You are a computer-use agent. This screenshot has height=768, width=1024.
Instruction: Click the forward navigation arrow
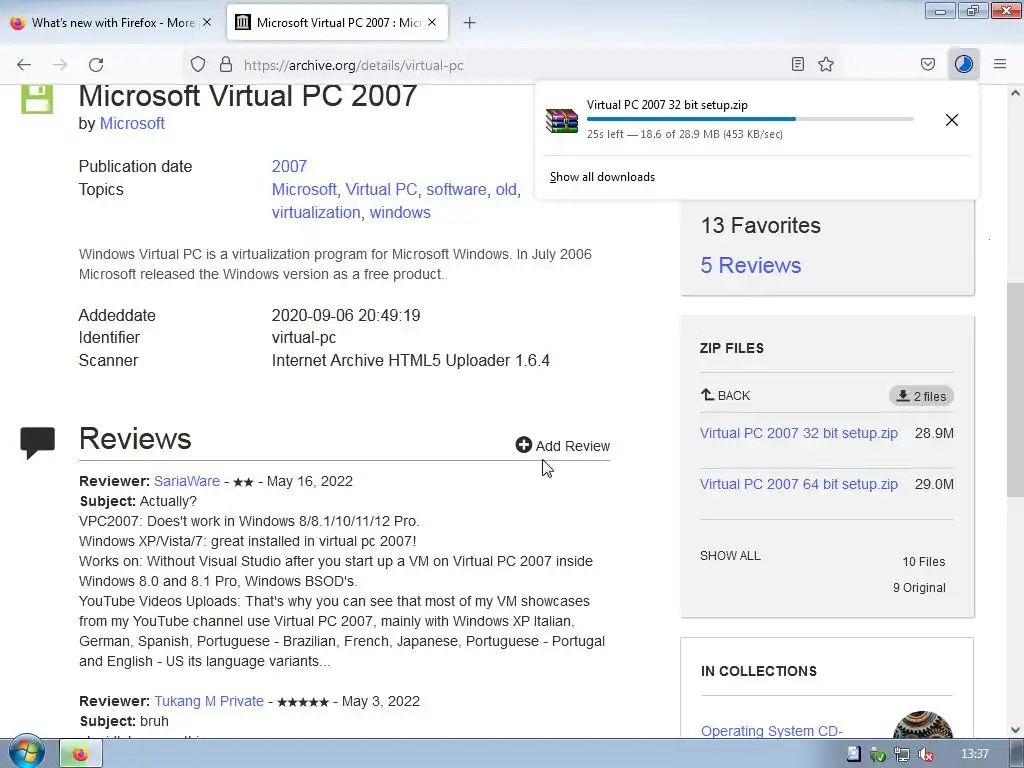pyautogui.click(x=60, y=64)
